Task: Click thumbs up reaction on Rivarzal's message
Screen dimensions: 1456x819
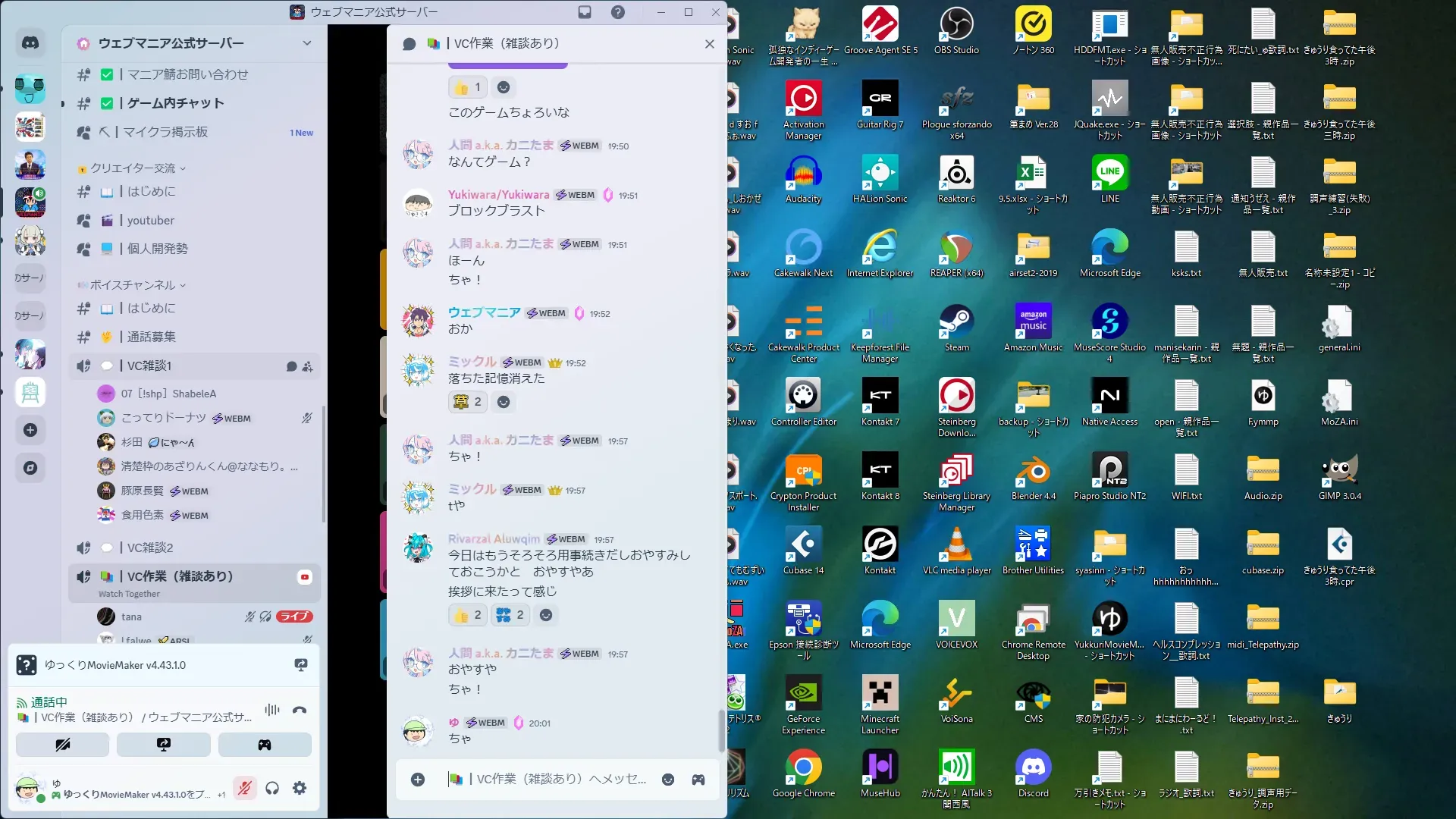Action: point(468,615)
